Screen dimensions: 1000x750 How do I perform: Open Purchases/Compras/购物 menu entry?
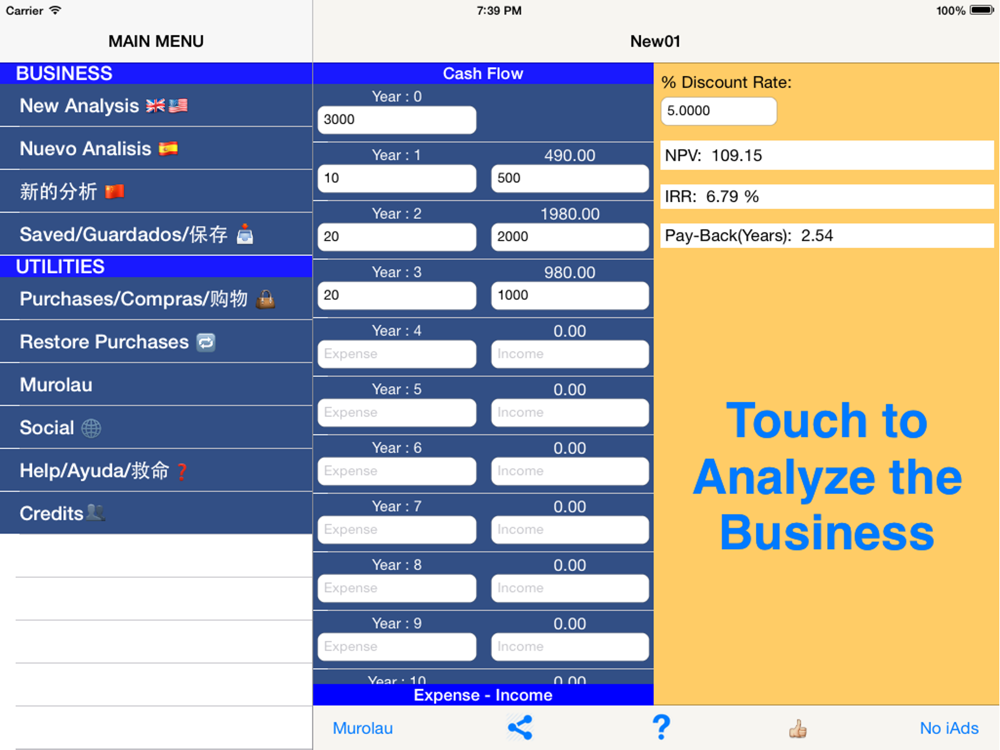tap(156, 299)
